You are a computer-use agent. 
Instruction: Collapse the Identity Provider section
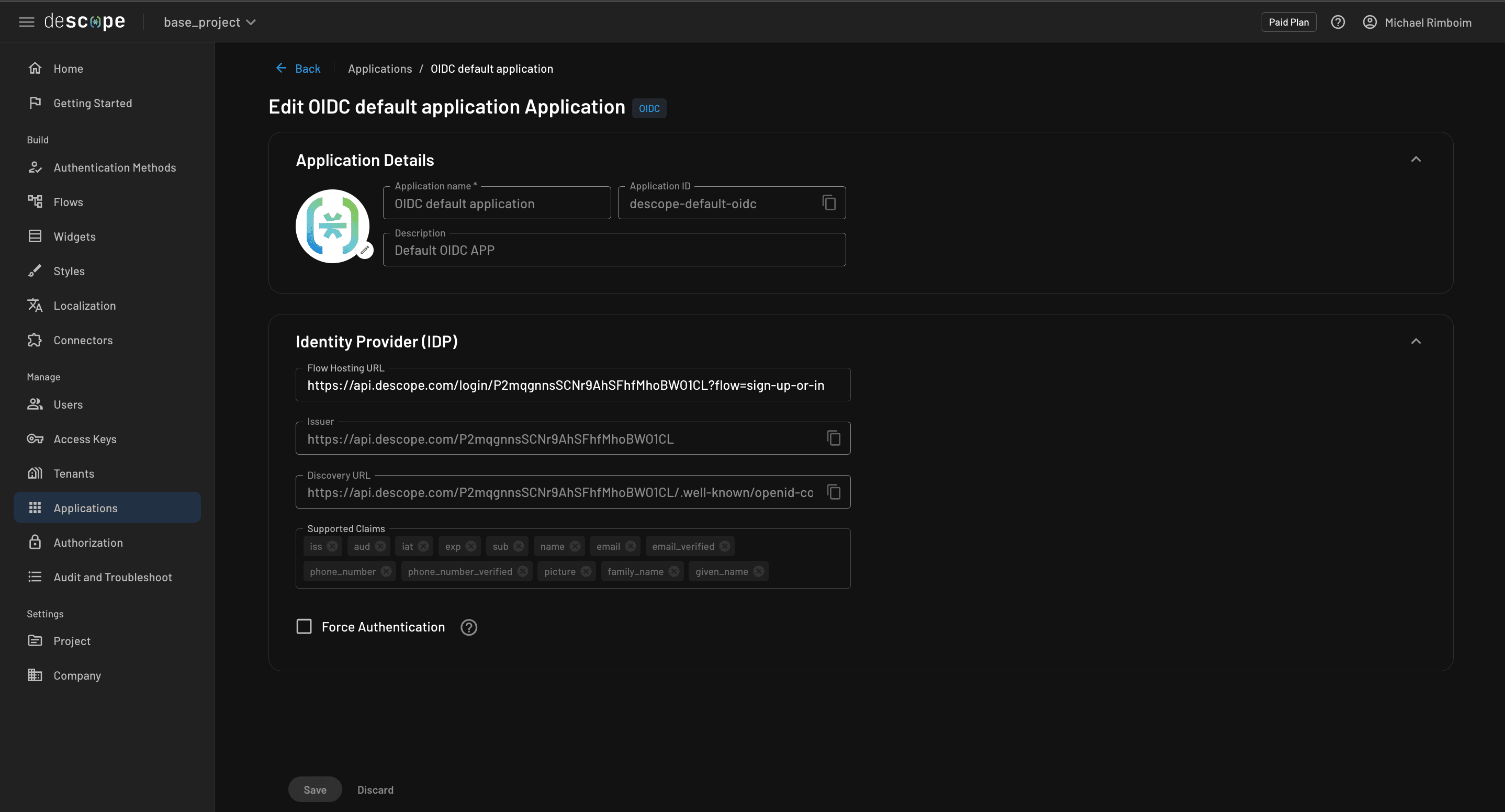tap(1416, 341)
